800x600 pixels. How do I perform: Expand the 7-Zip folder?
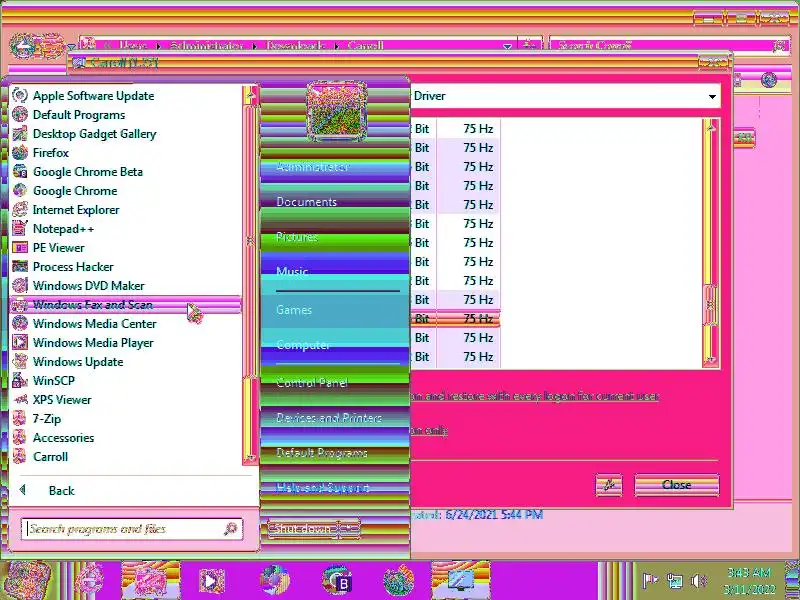[x=125, y=418]
